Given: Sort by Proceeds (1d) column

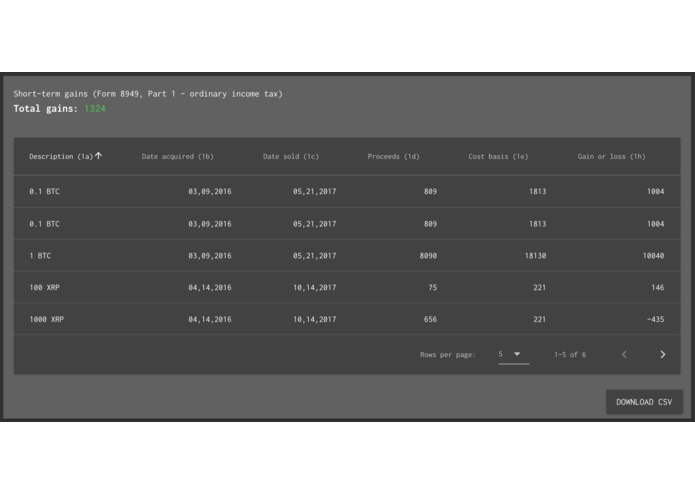Looking at the screenshot, I should tap(393, 156).
